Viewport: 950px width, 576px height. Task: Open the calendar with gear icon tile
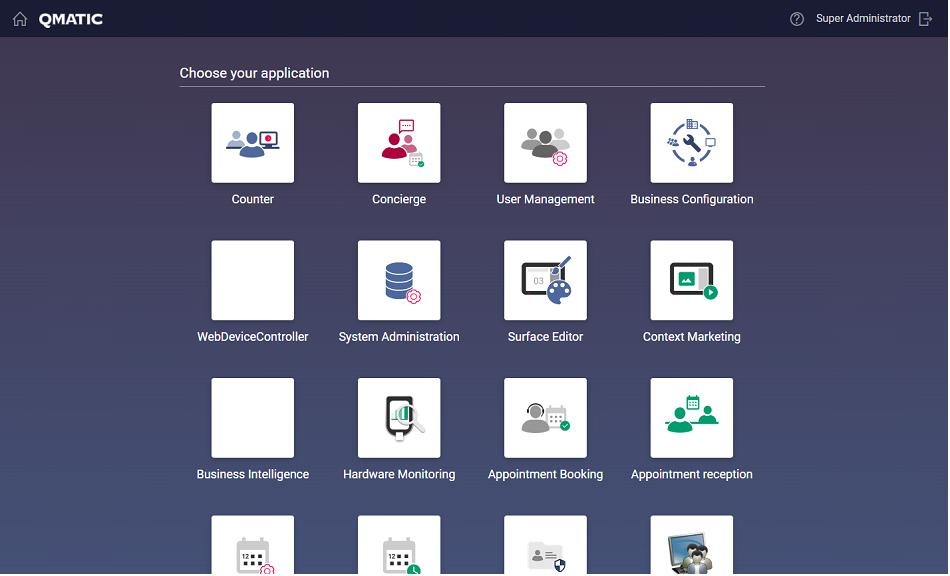(253, 545)
